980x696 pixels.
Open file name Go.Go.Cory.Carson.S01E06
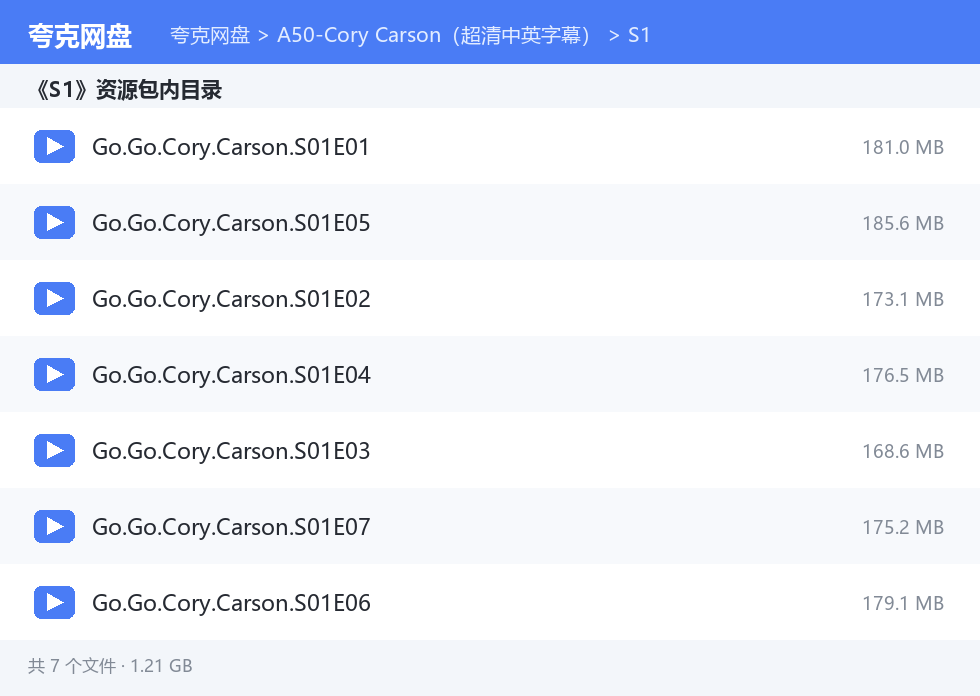[231, 604]
